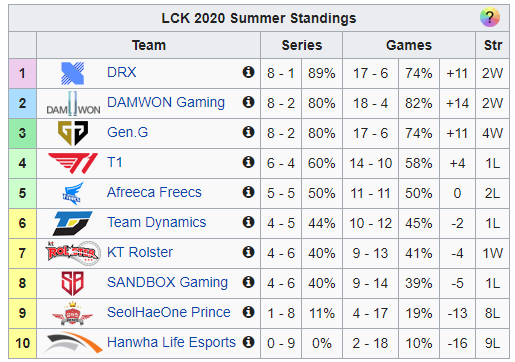Open the KT Rolster team page link
Image resolution: width=515 pixels, height=362 pixels.
point(140,252)
